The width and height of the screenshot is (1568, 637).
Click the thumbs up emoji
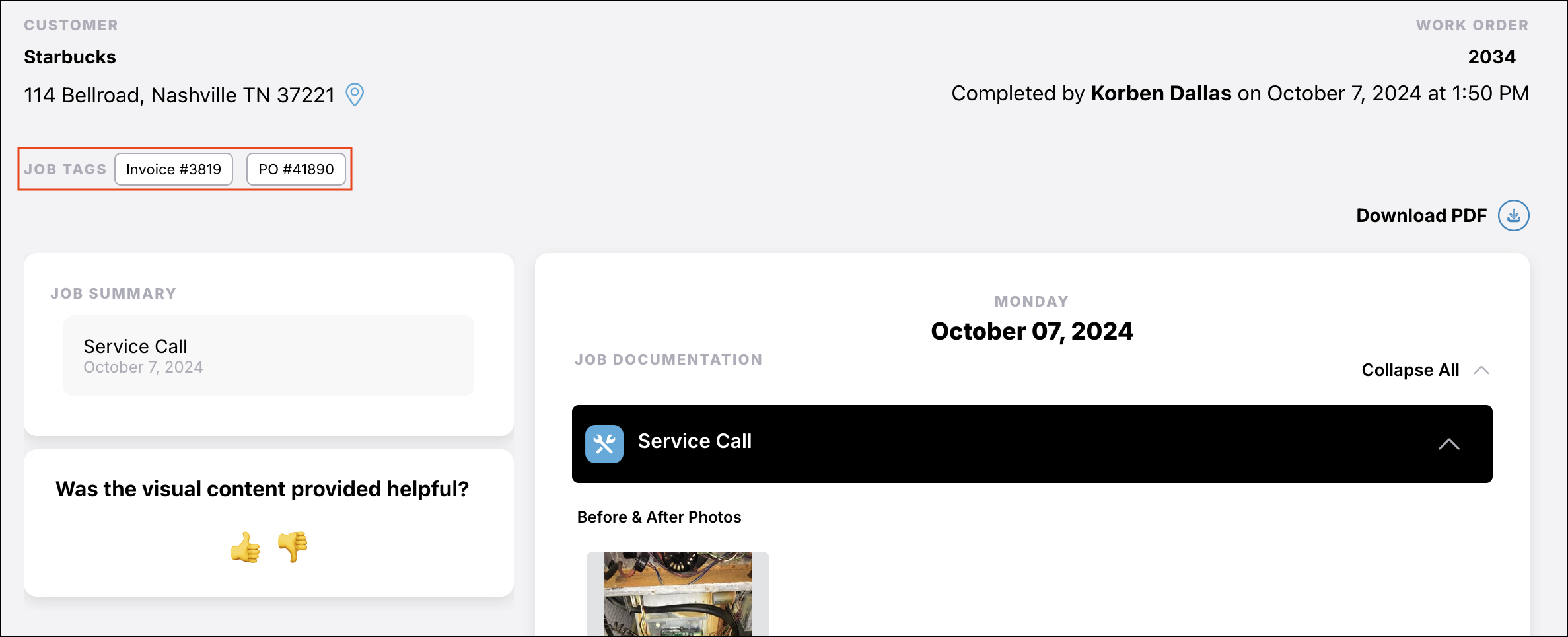point(245,547)
